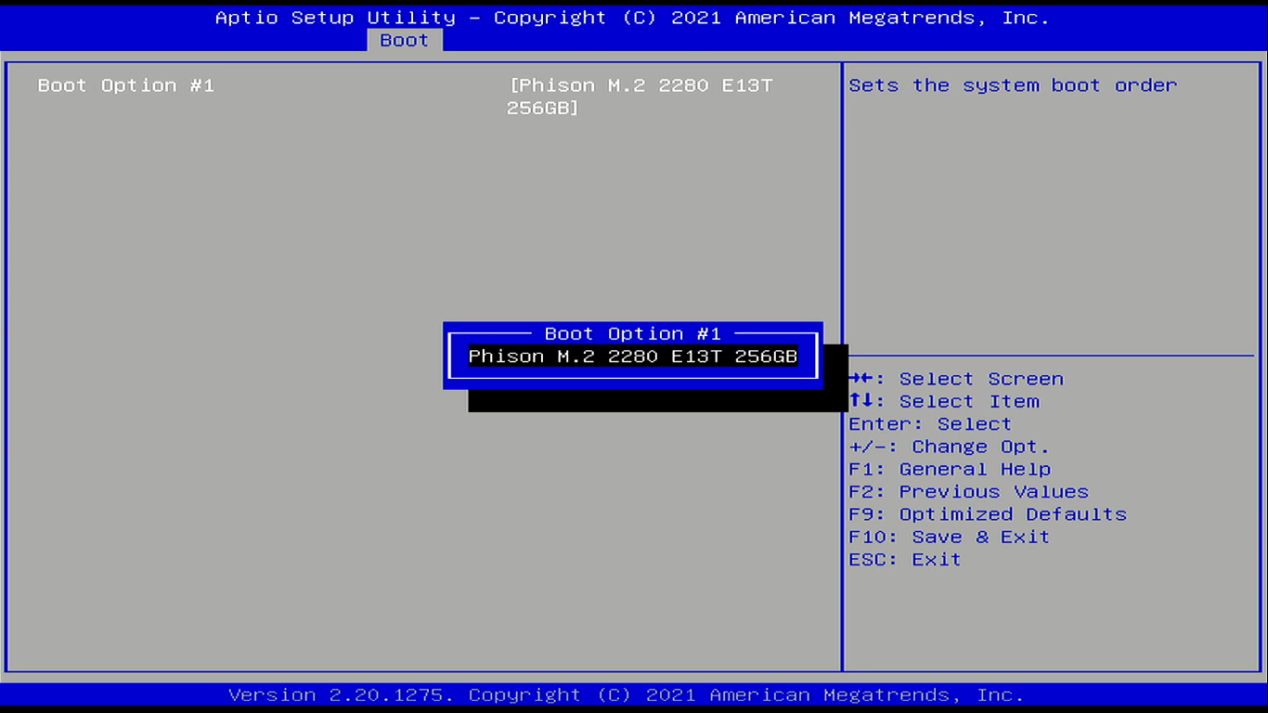Load F9: Optimized Defaults
The image size is (1268, 713).
[x=987, y=514]
